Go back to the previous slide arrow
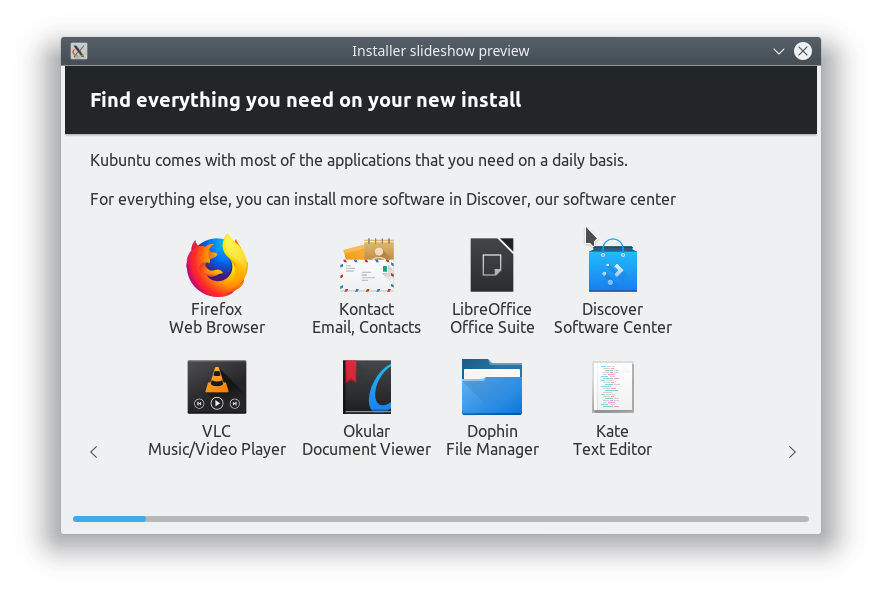 94,452
